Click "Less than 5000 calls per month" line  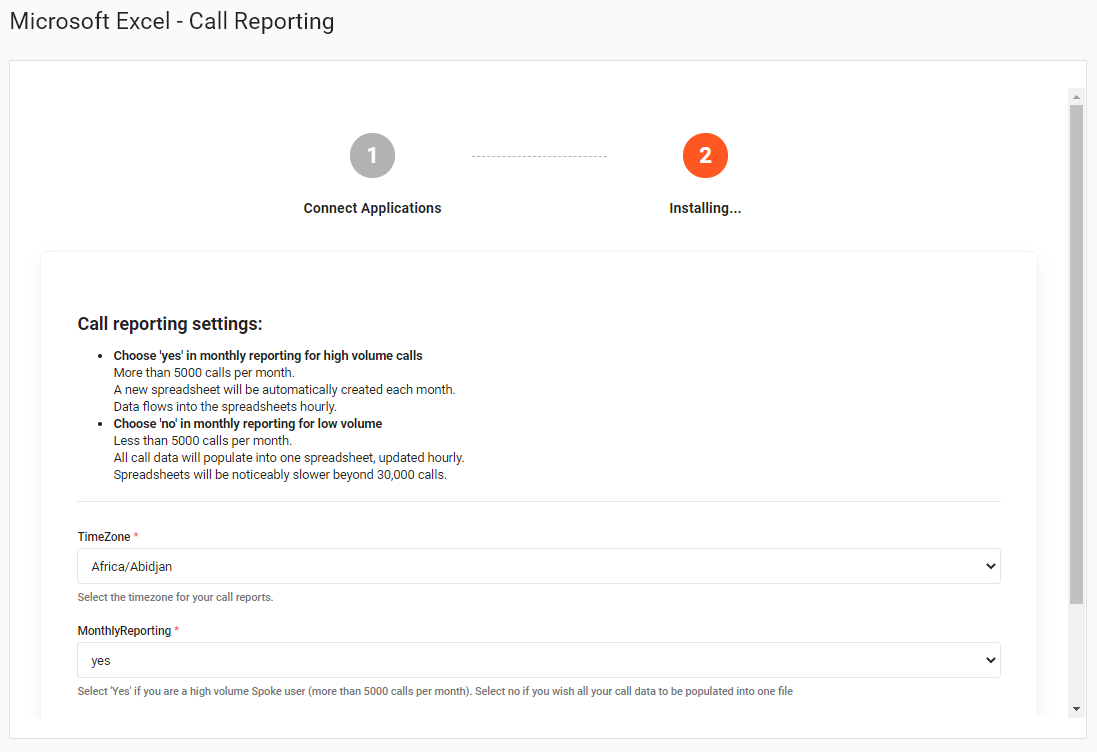(203, 441)
